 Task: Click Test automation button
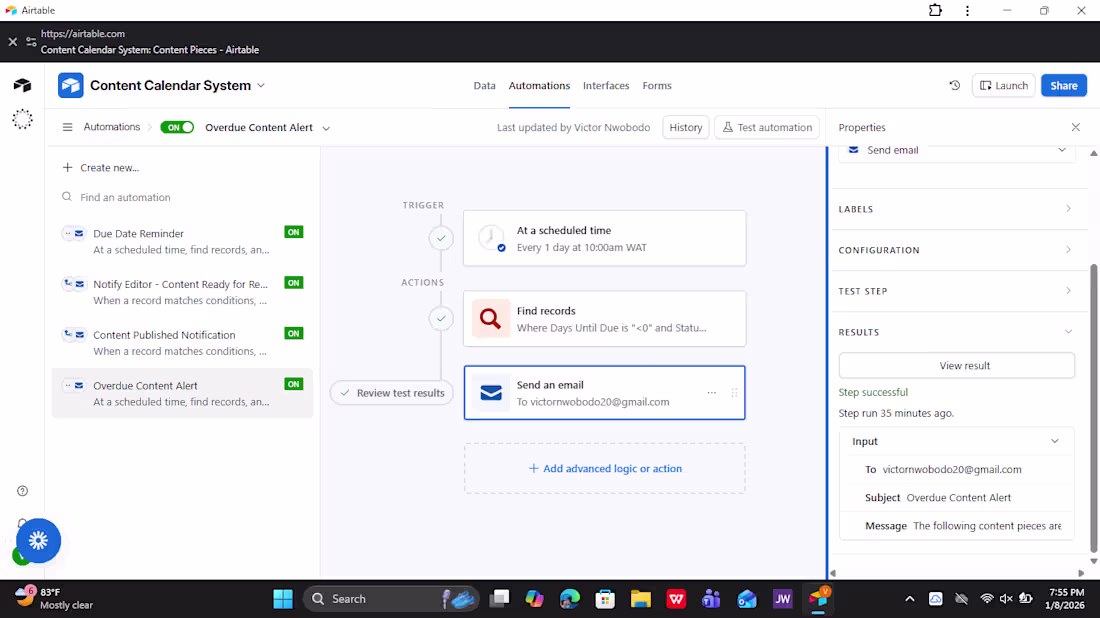[767, 127]
